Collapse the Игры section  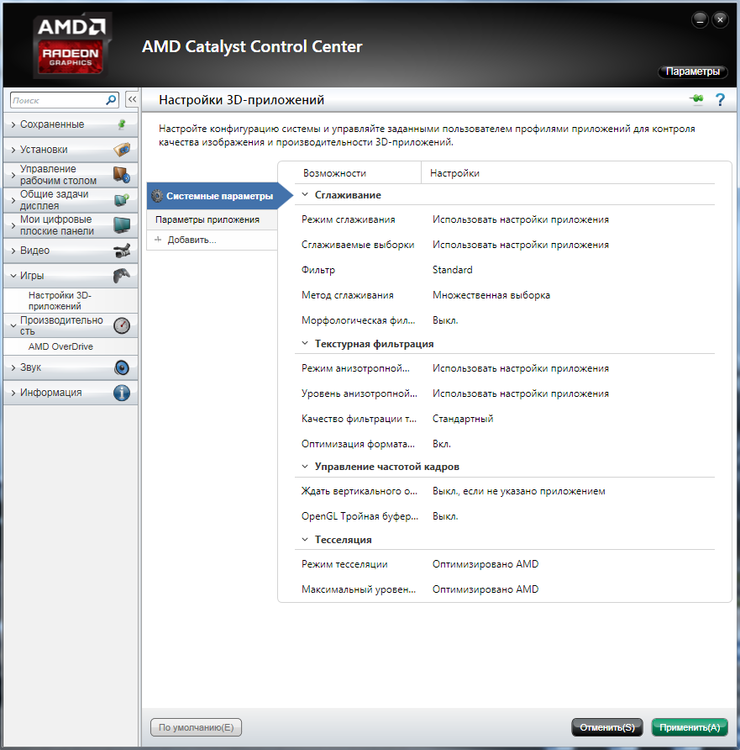(x=13, y=276)
